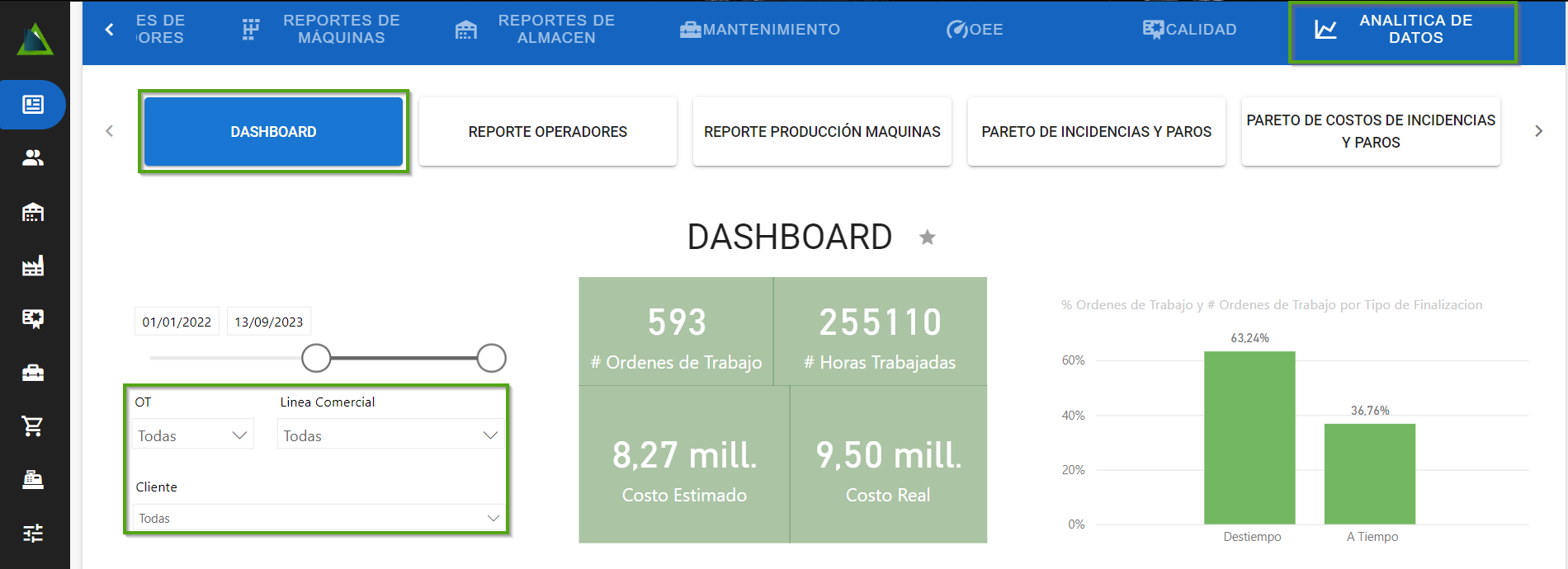This screenshot has width=1568, height=569.
Task: Open the settings sliders sidebar icon
Action: [33, 533]
